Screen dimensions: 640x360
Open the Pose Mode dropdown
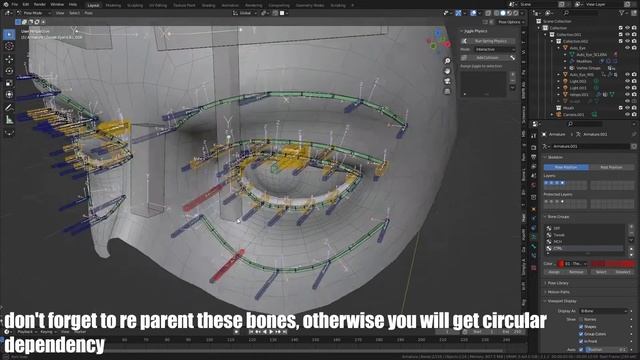point(33,13)
